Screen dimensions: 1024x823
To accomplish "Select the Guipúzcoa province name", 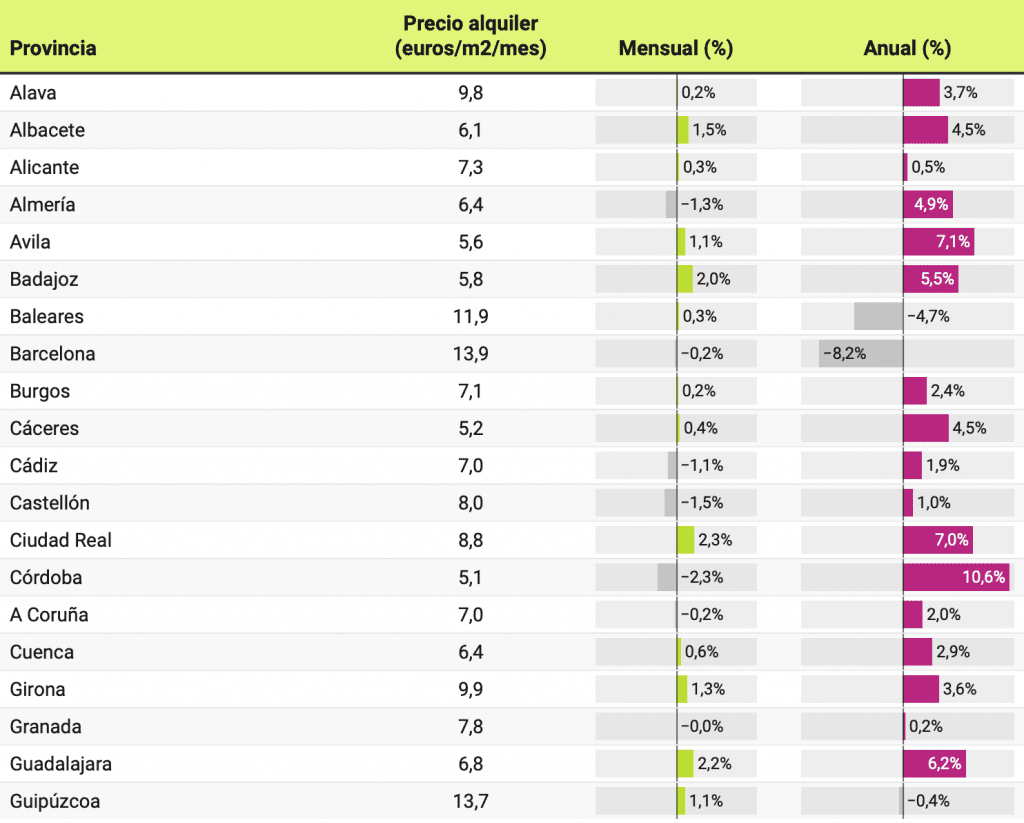I will tap(55, 801).
